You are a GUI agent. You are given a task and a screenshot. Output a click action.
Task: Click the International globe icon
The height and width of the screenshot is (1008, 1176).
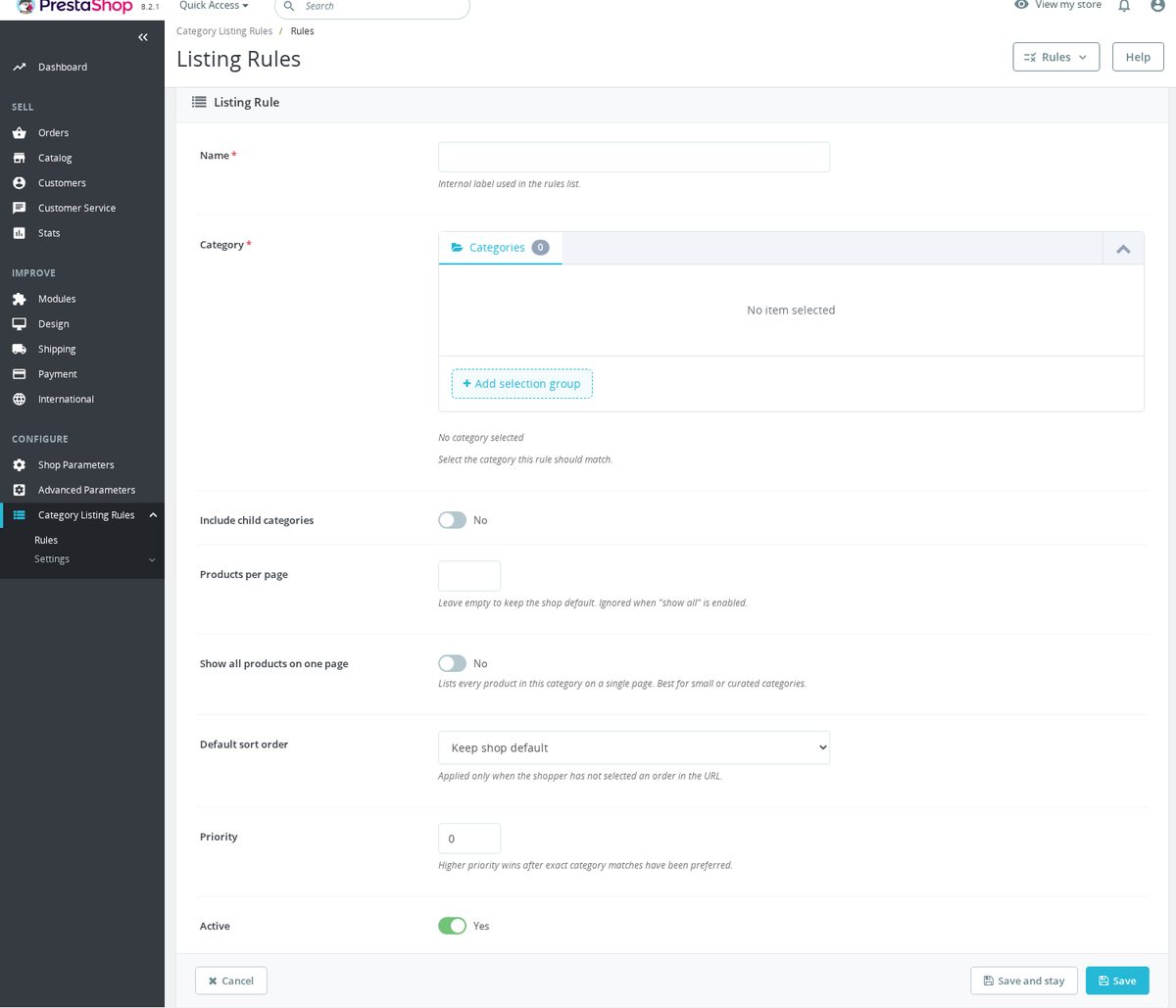[19, 399]
